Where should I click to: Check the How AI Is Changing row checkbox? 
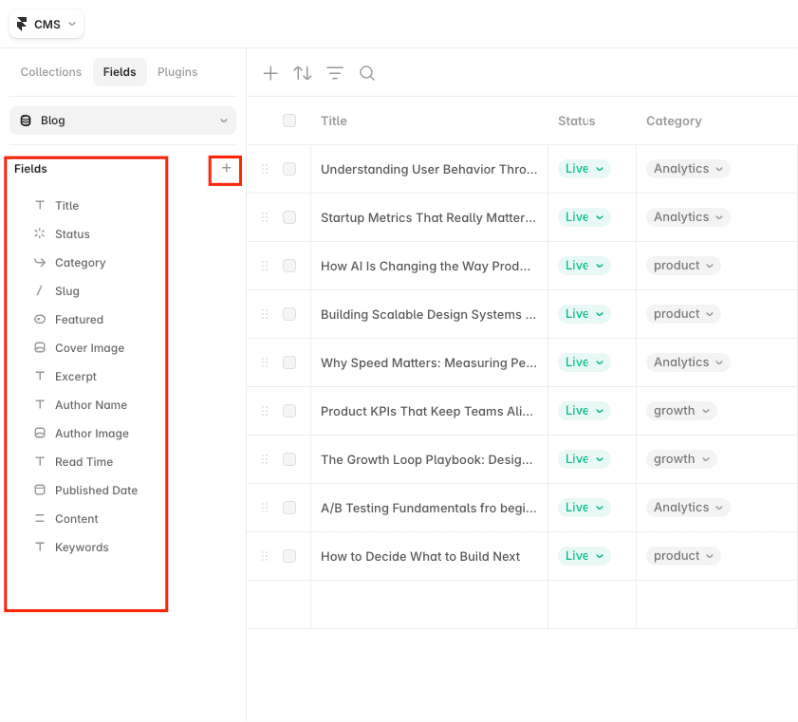point(289,266)
